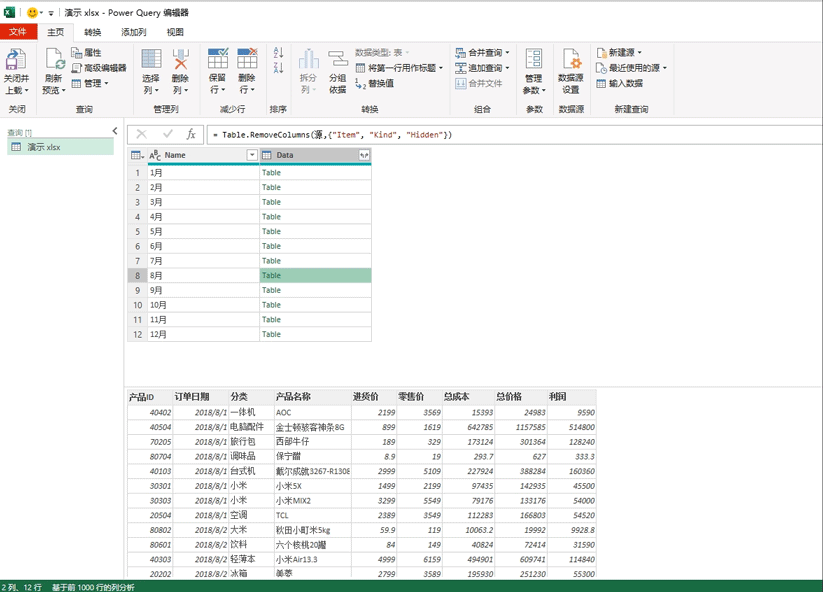Click the Group By (分组依据) icon
This screenshot has width=823, height=592.
337,59
